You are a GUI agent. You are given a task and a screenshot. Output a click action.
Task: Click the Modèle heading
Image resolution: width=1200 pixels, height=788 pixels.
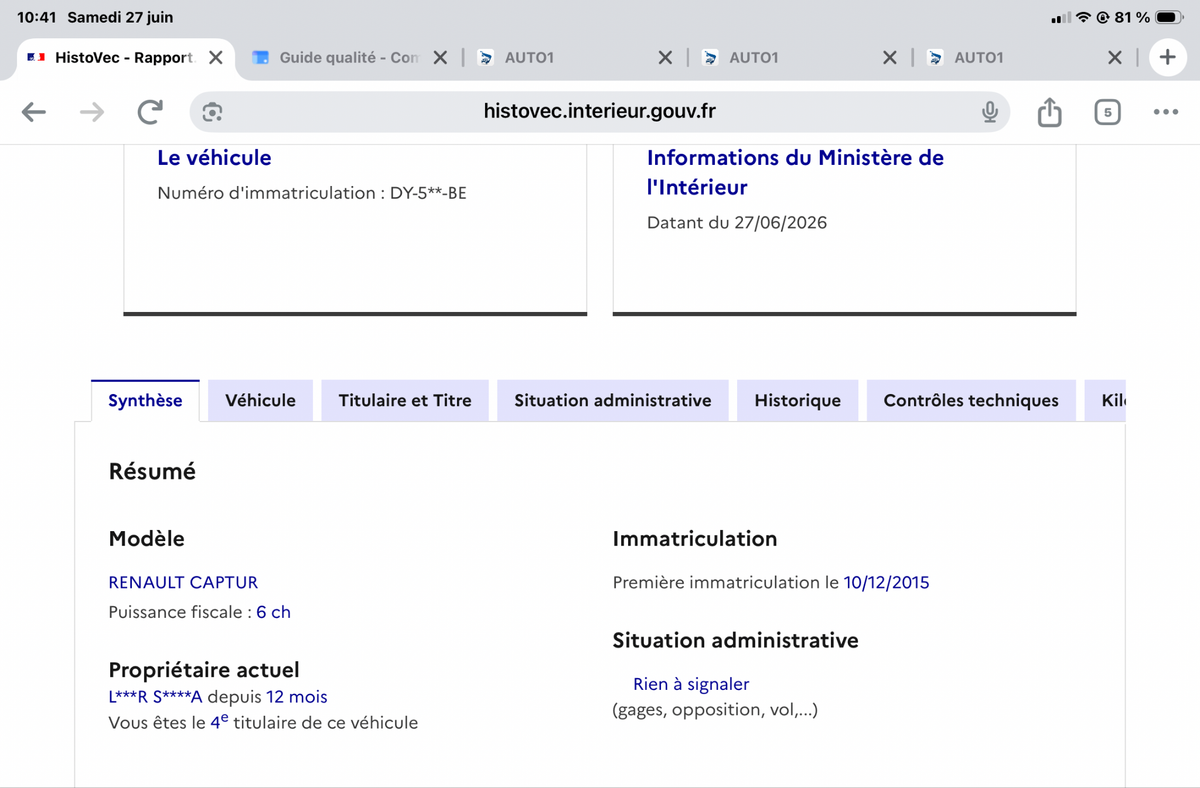[x=146, y=538]
